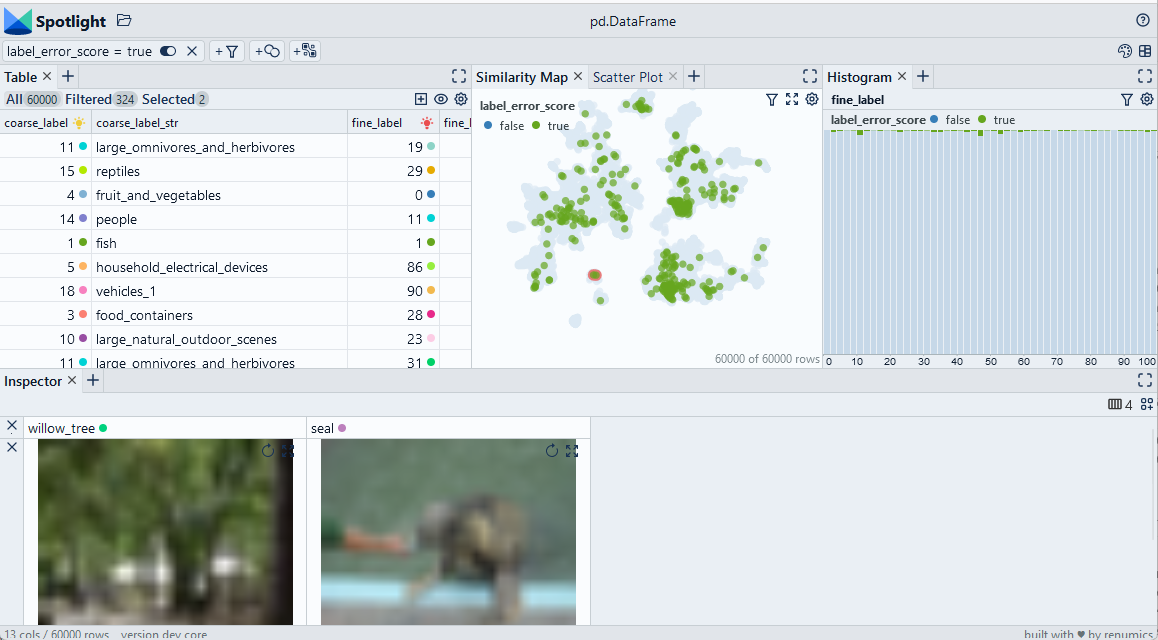Image resolution: width=1158 pixels, height=640 pixels.
Task: Select the Histogram tab
Action: (x=860, y=77)
